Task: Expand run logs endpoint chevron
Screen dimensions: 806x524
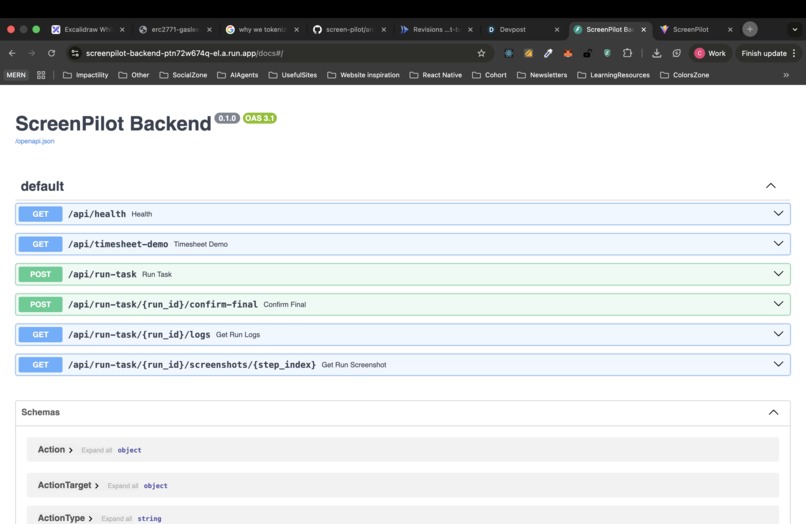Action: pyautogui.click(x=778, y=334)
